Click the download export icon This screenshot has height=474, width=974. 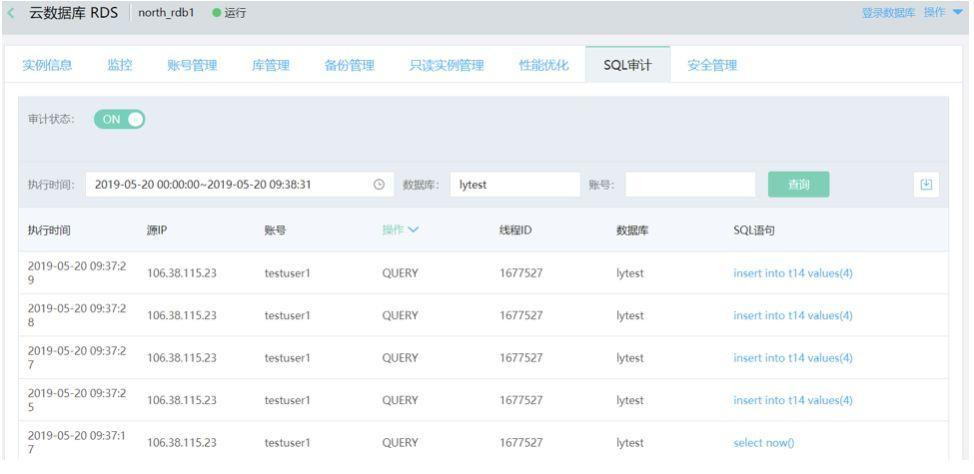(x=926, y=185)
